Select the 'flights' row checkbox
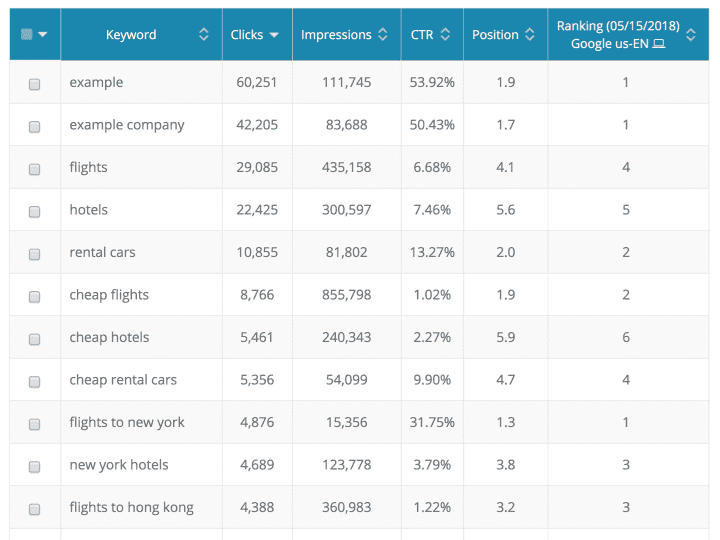Image resolution: width=720 pixels, height=540 pixels. click(35, 169)
